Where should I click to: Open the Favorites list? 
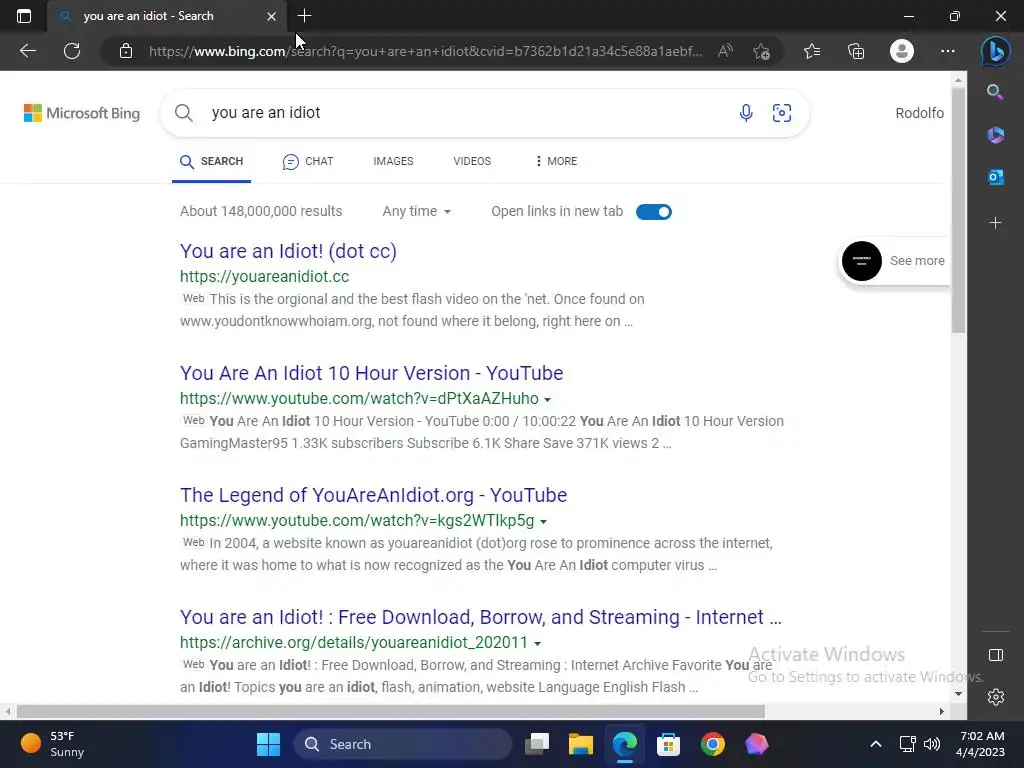(812, 51)
